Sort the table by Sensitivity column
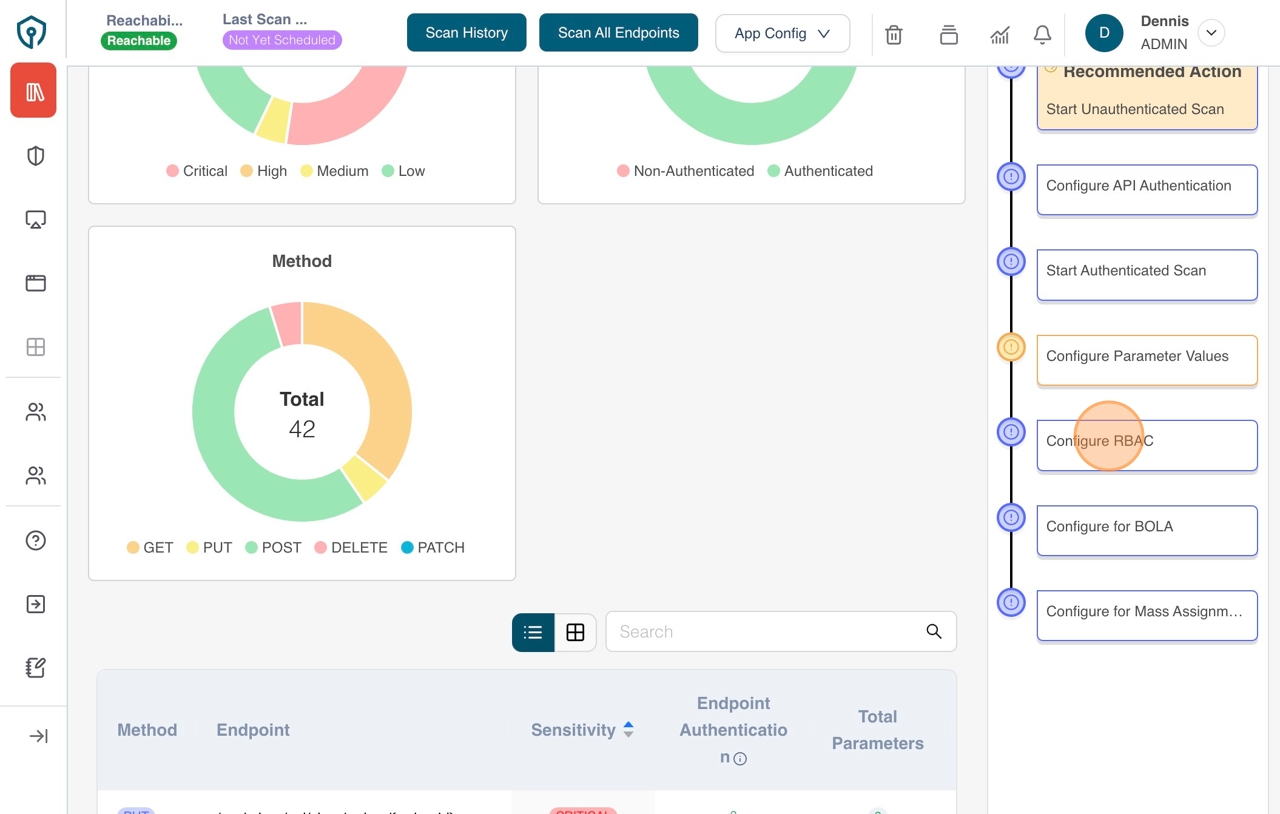1280x814 pixels. (x=629, y=730)
